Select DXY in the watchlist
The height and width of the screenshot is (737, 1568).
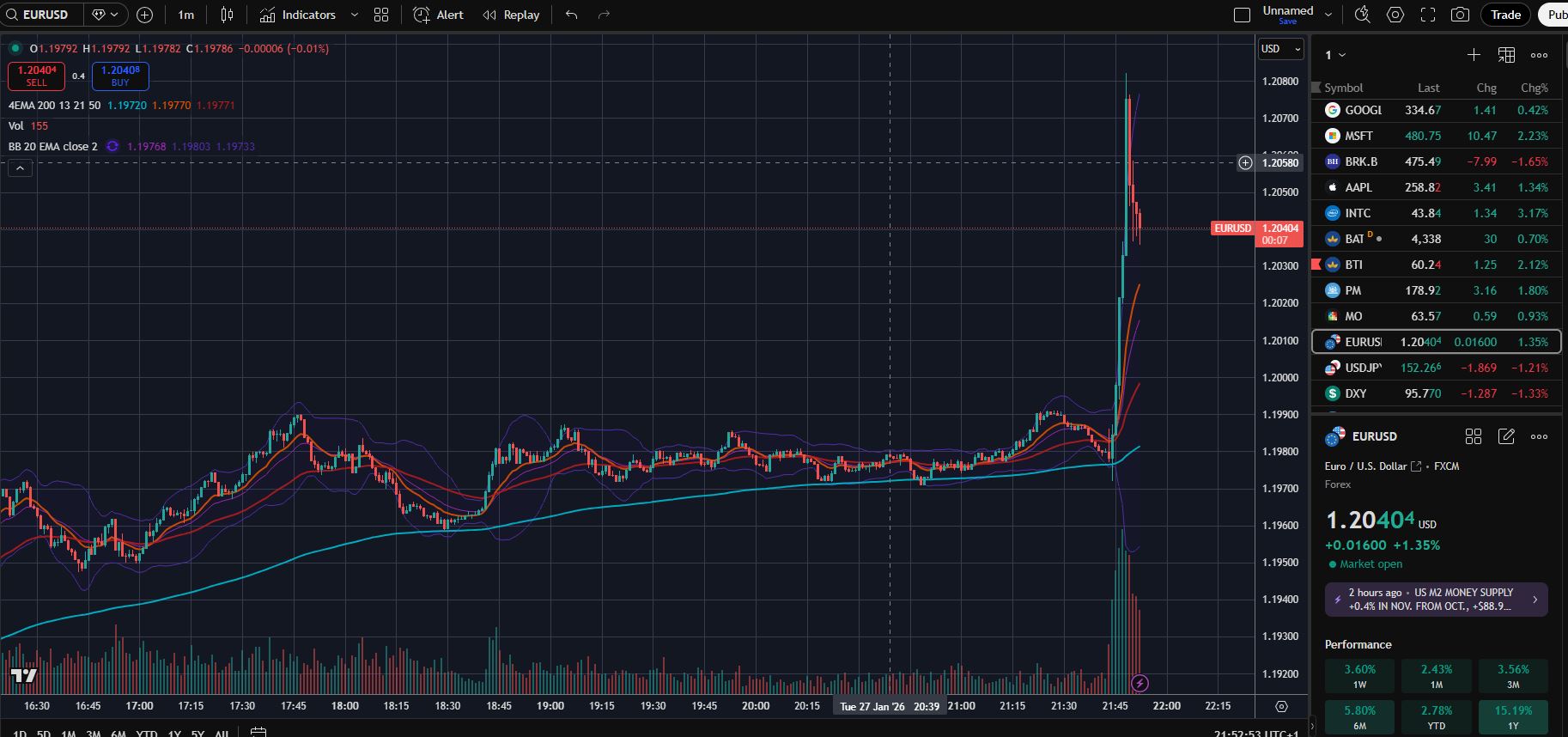pyautogui.click(x=1436, y=393)
